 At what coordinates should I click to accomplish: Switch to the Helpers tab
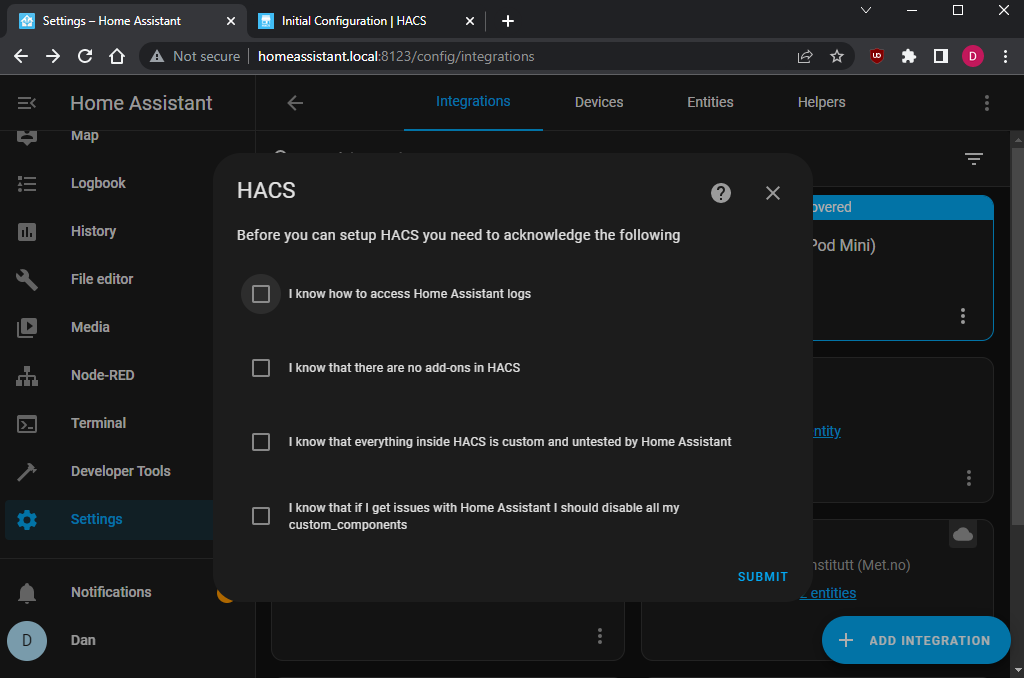click(x=822, y=103)
